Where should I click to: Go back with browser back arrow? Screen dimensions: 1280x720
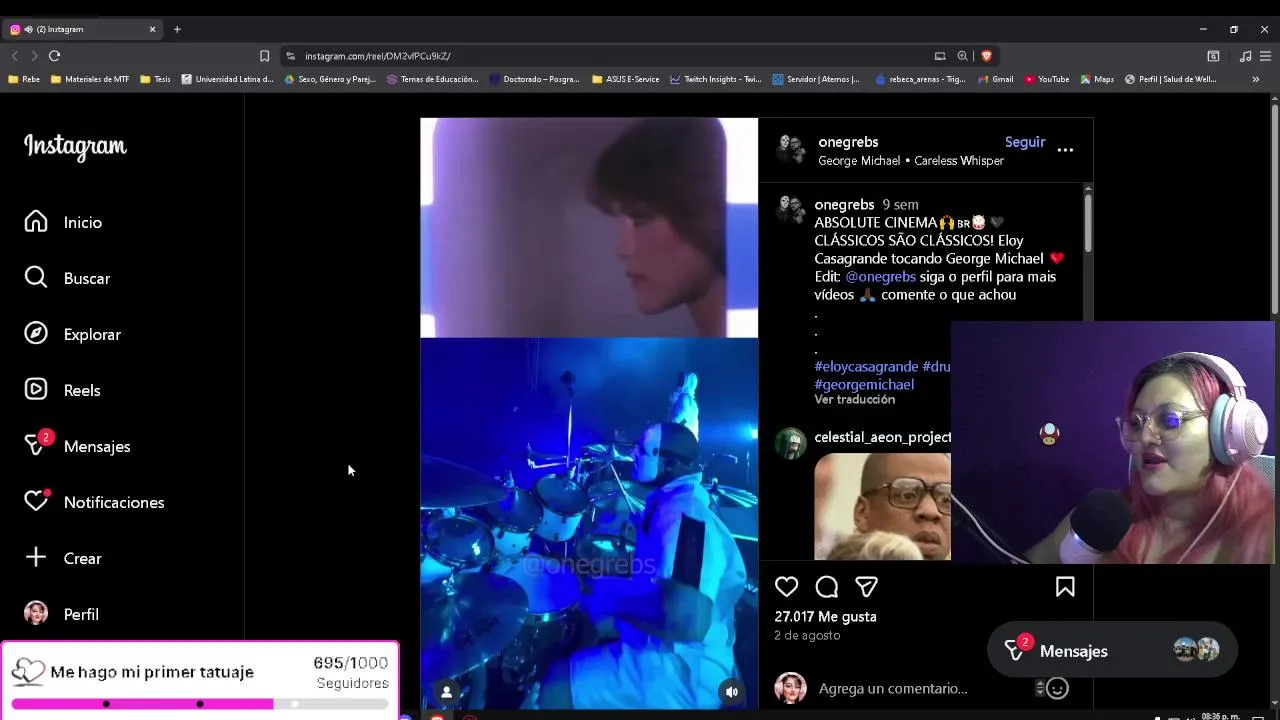(x=14, y=56)
